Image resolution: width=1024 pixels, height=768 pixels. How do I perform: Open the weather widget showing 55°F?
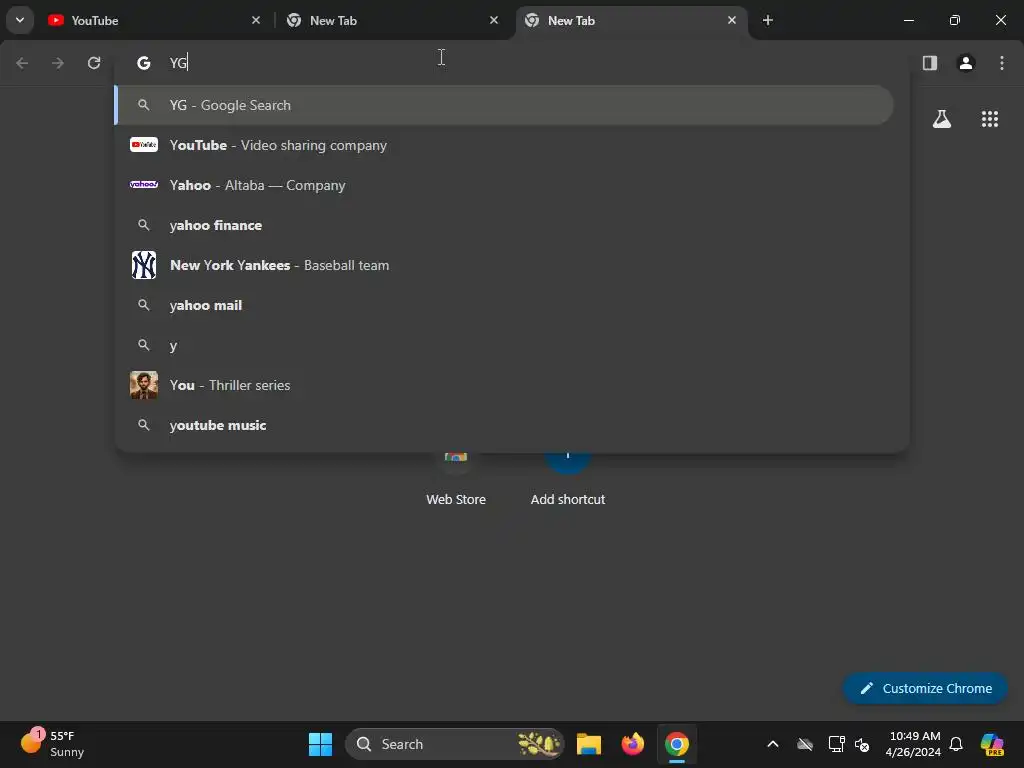52,744
